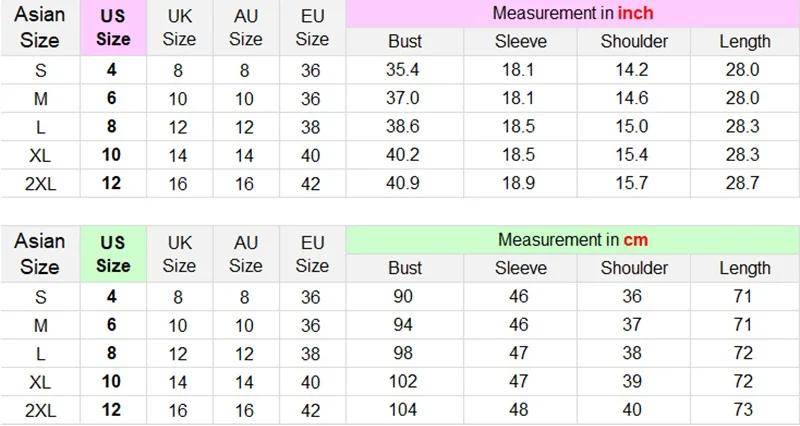
Task: Click sleeve value 48 in cm table
Action: [520, 410]
